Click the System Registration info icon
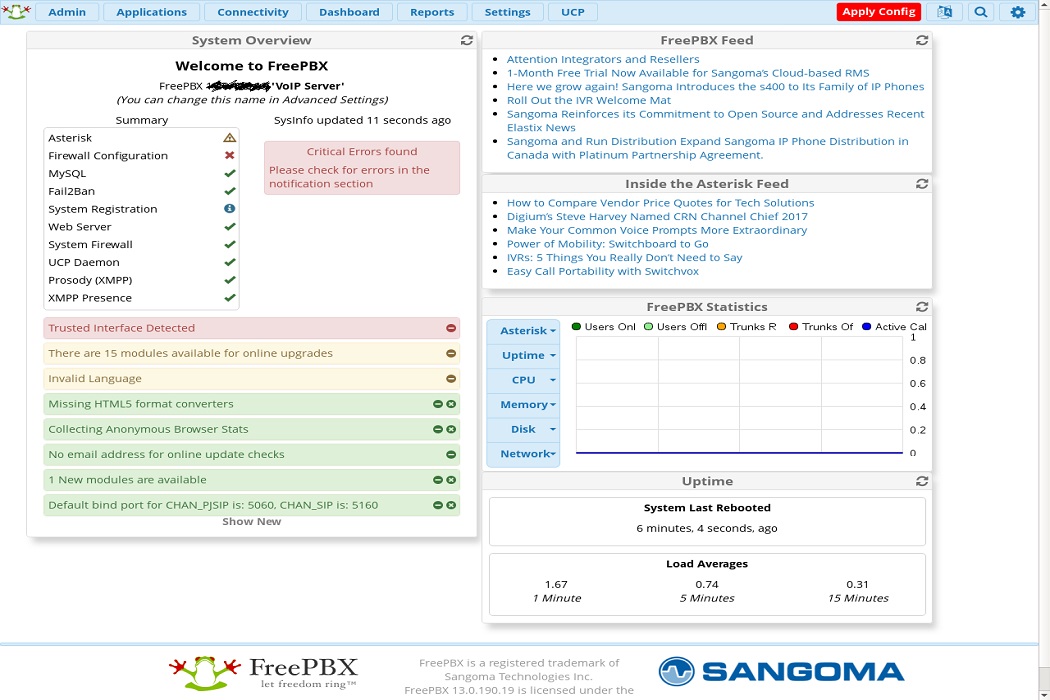Image resolution: width=1050 pixels, height=700 pixels. point(230,209)
